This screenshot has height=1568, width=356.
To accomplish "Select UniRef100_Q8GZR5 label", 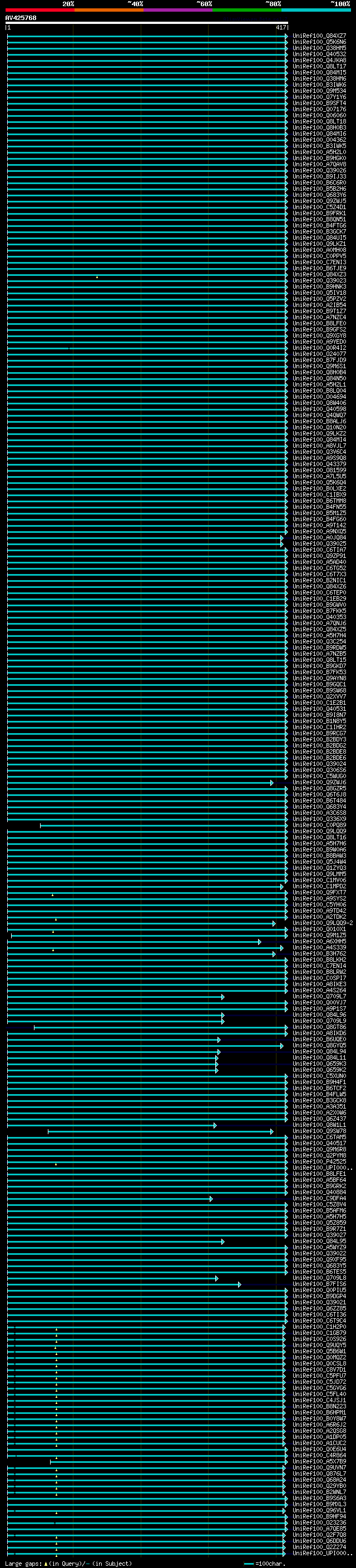I will click(319, 788).
